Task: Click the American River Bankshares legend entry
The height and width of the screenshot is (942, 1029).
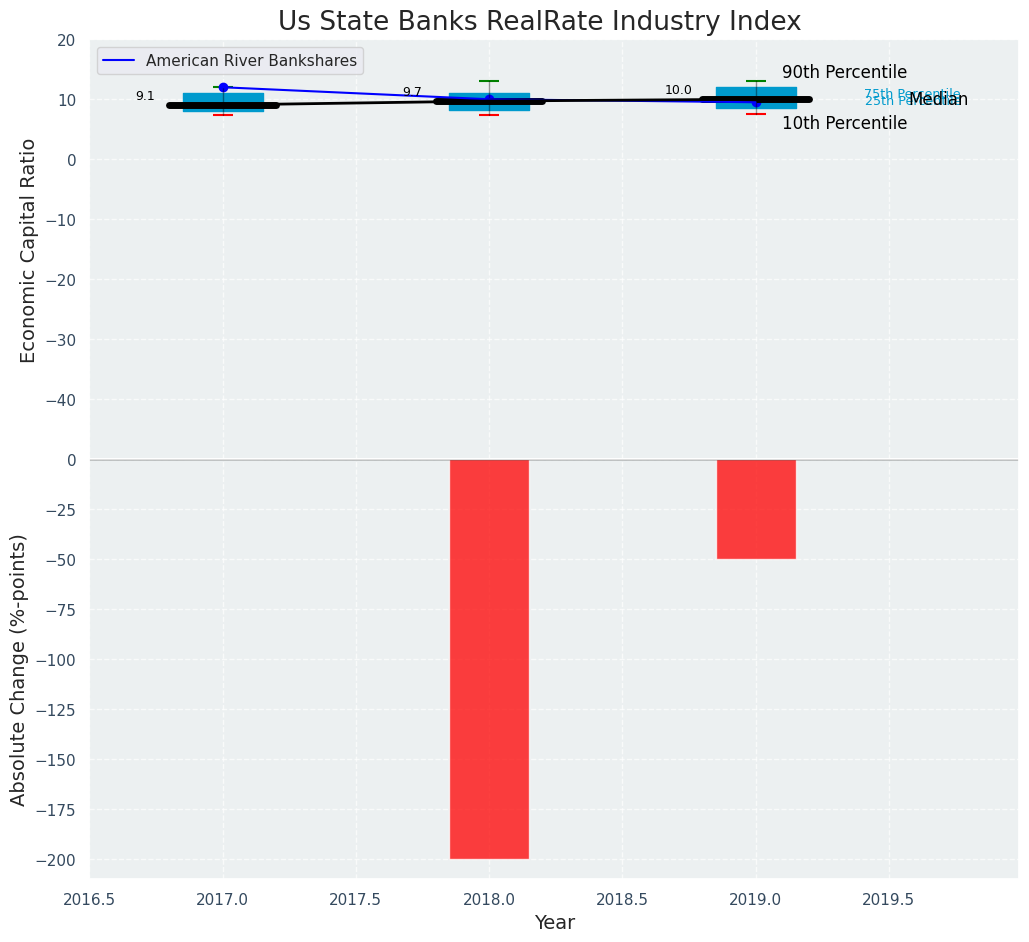Action: (x=251, y=61)
